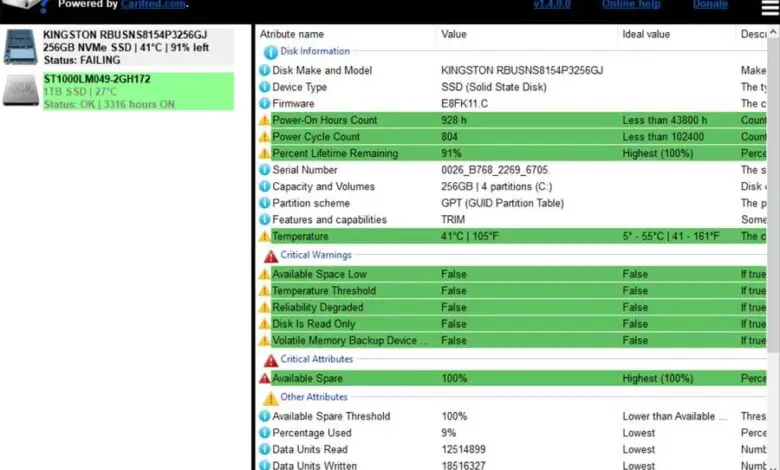Click info icon beside Disk Make and Model
The height and width of the screenshot is (470, 780).
264,70
